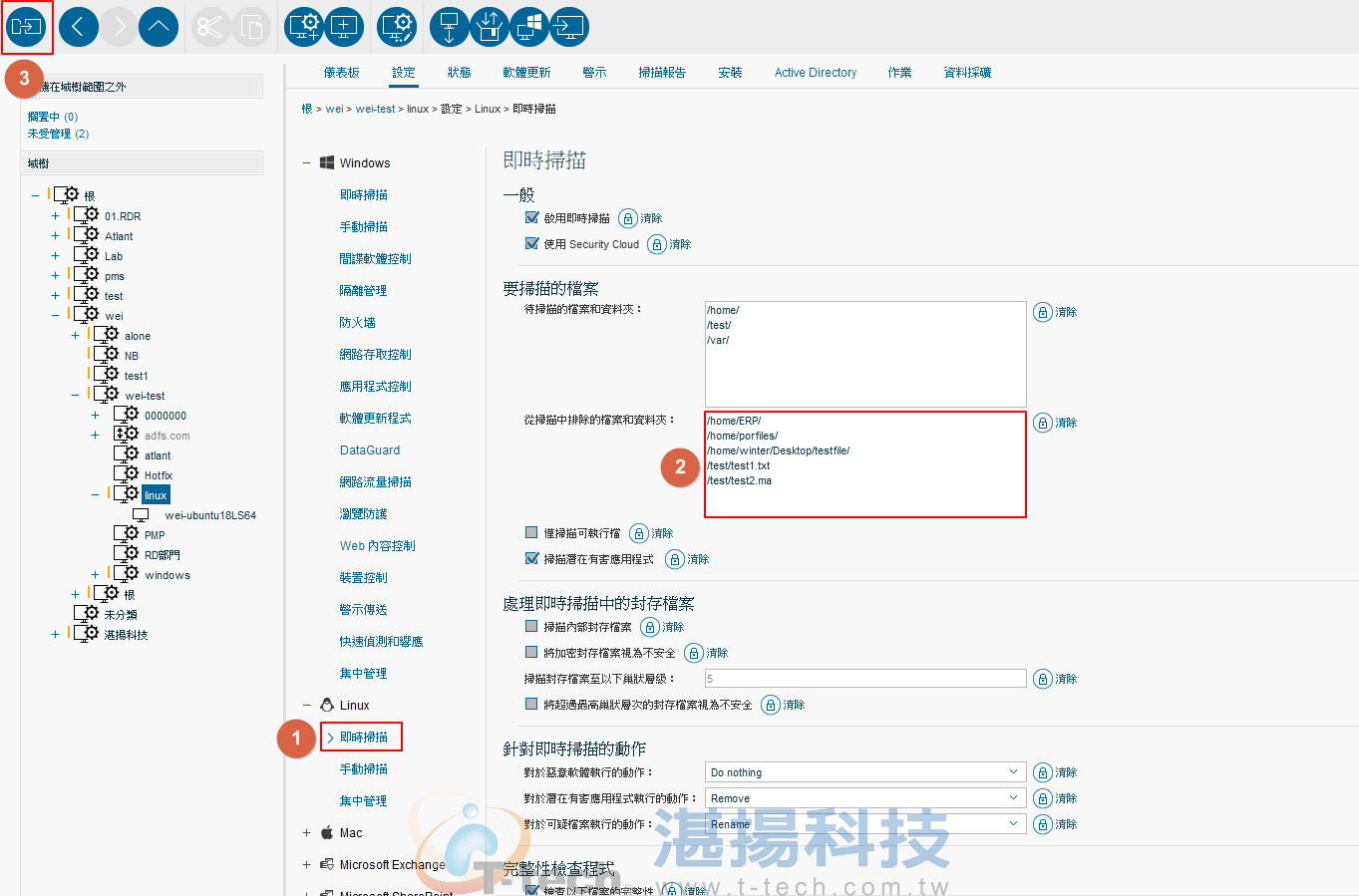Expand the Mac settings section
Viewport: 1359px width, 896px height.
307,833
